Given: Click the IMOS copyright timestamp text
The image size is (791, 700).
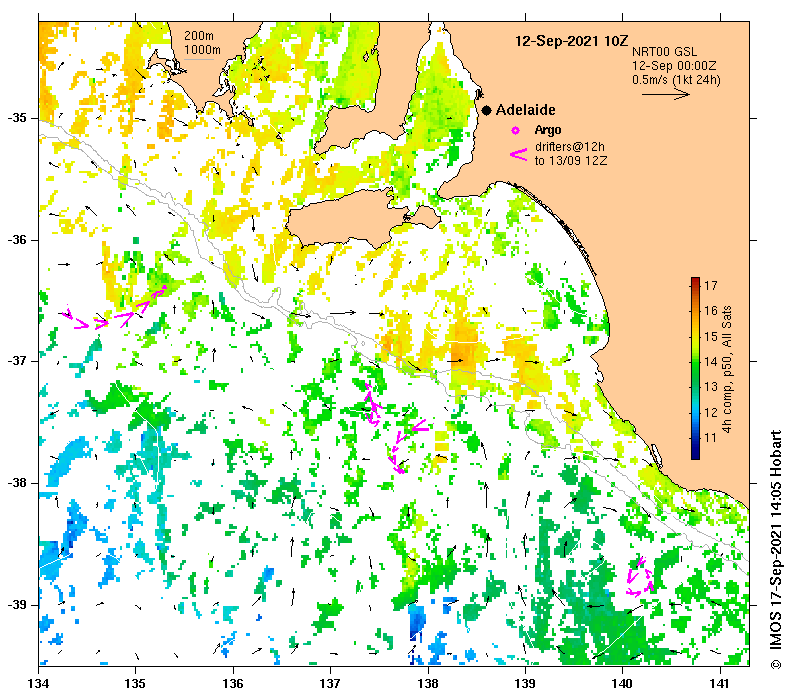Looking at the screenshot, I should pos(775,549).
